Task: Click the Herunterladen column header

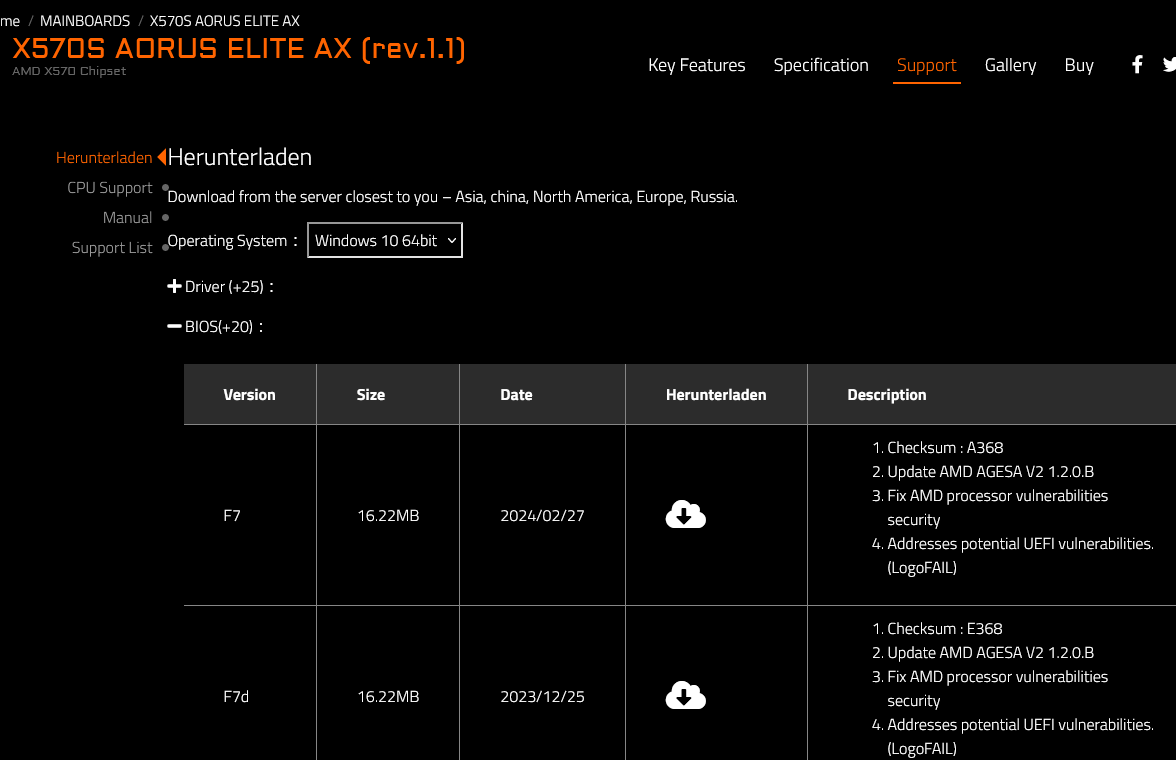Action: [x=716, y=395]
